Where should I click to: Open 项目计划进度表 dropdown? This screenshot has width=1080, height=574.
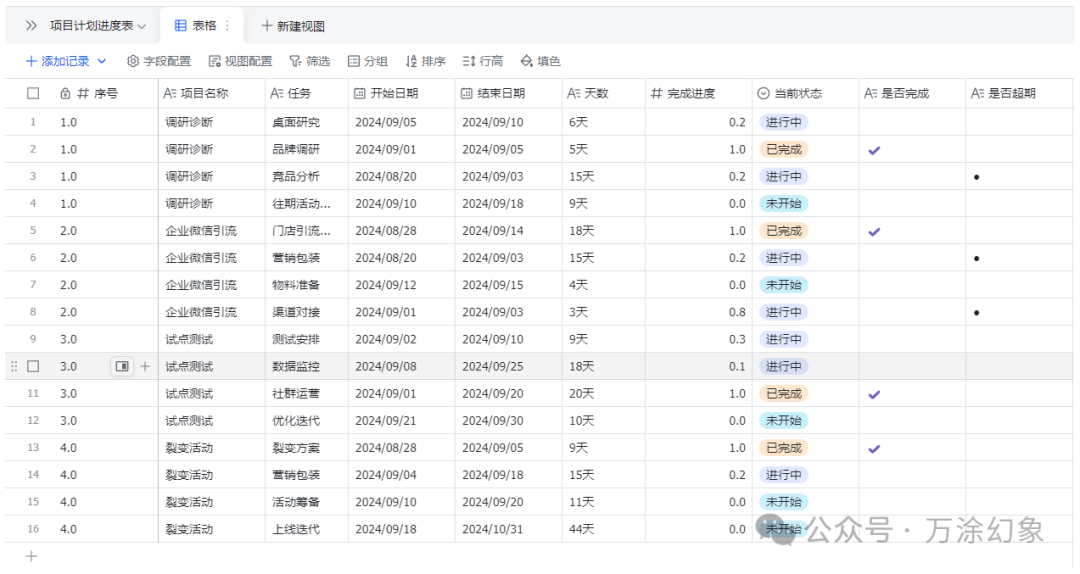pyautogui.click(x=98, y=26)
